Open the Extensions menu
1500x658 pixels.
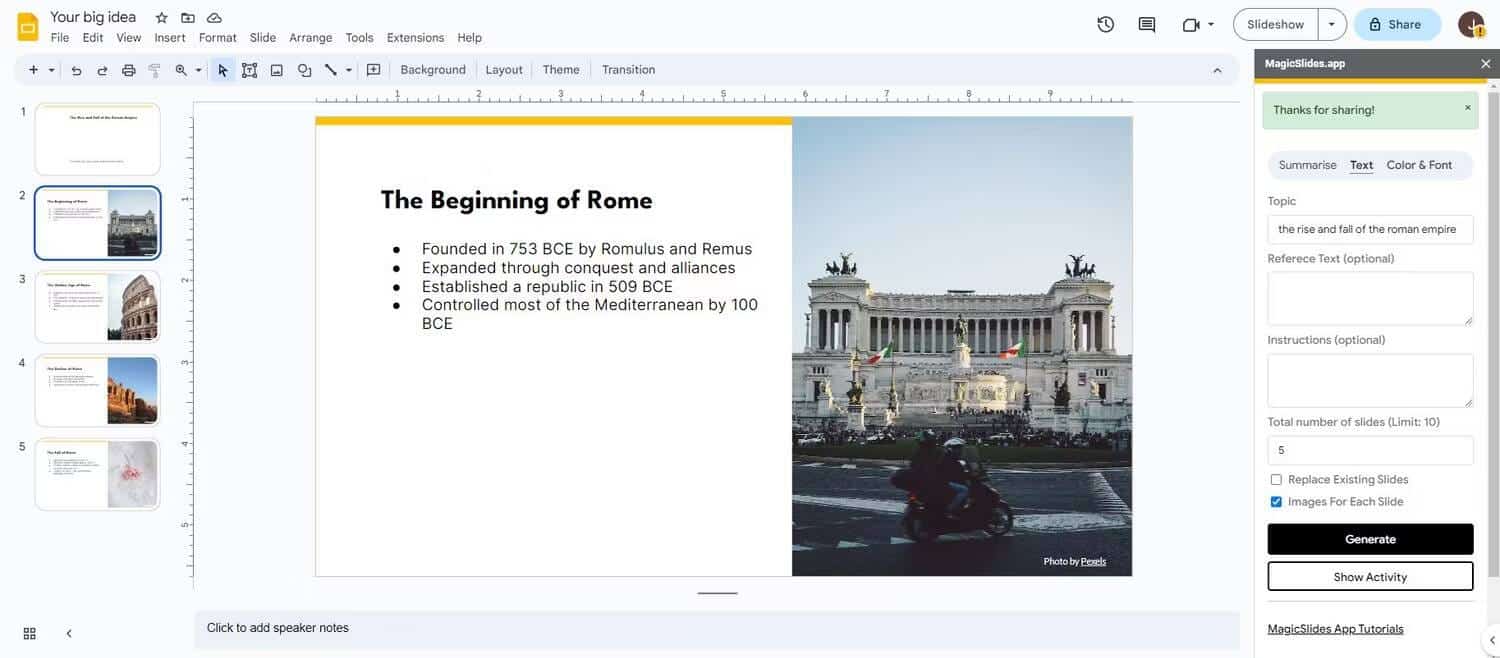tap(415, 38)
